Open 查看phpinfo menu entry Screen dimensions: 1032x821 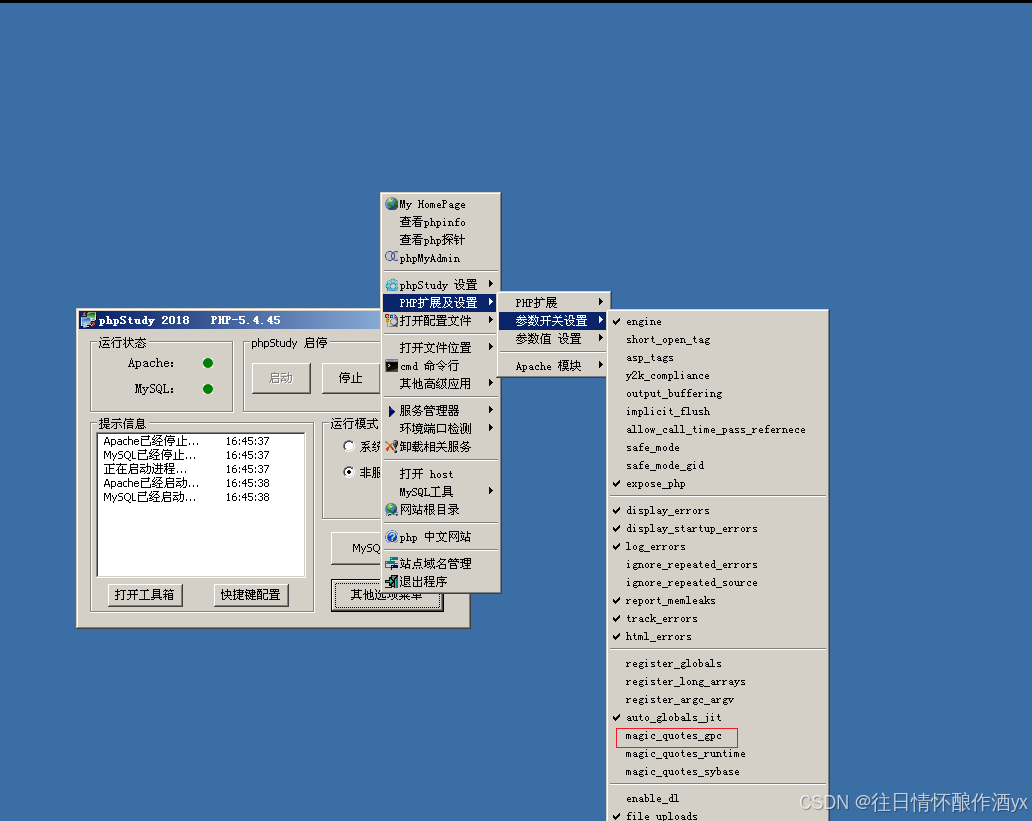(x=441, y=222)
